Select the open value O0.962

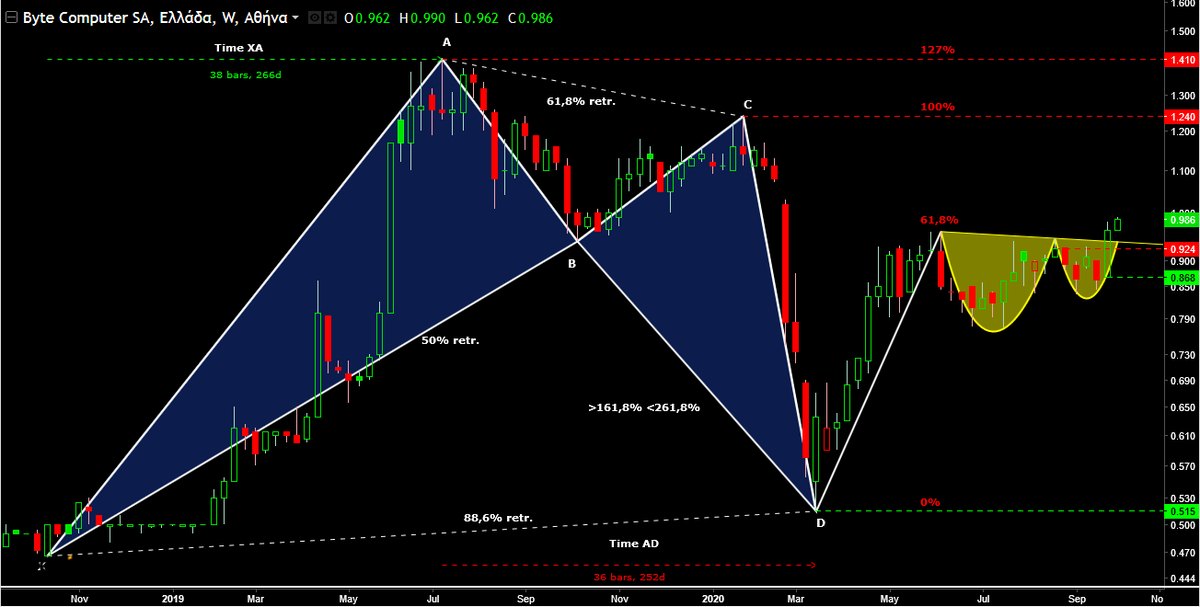pos(367,18)
